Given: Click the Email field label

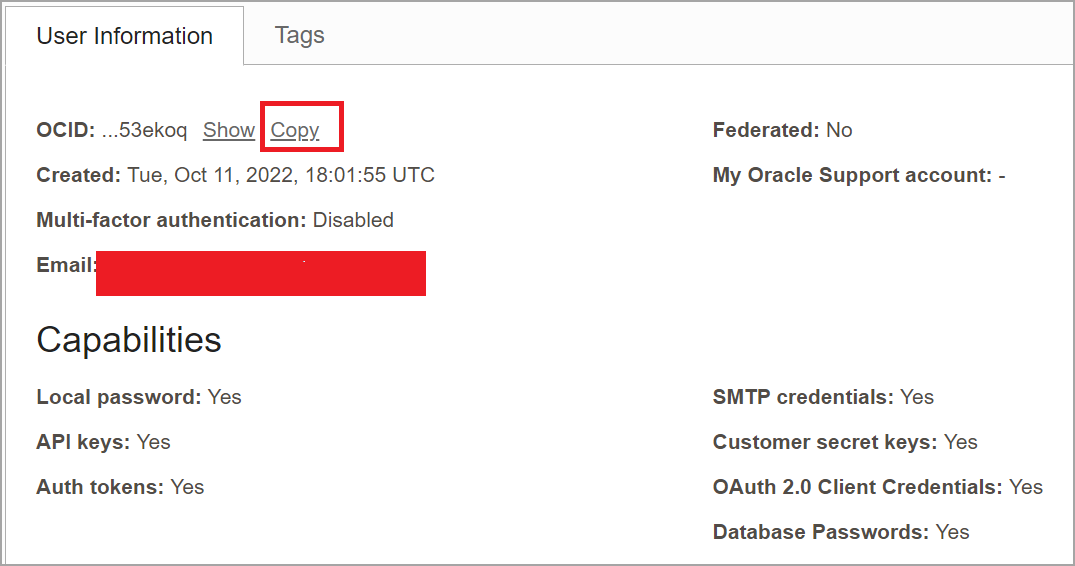Looking at the screenshot, I should (66, 265).
